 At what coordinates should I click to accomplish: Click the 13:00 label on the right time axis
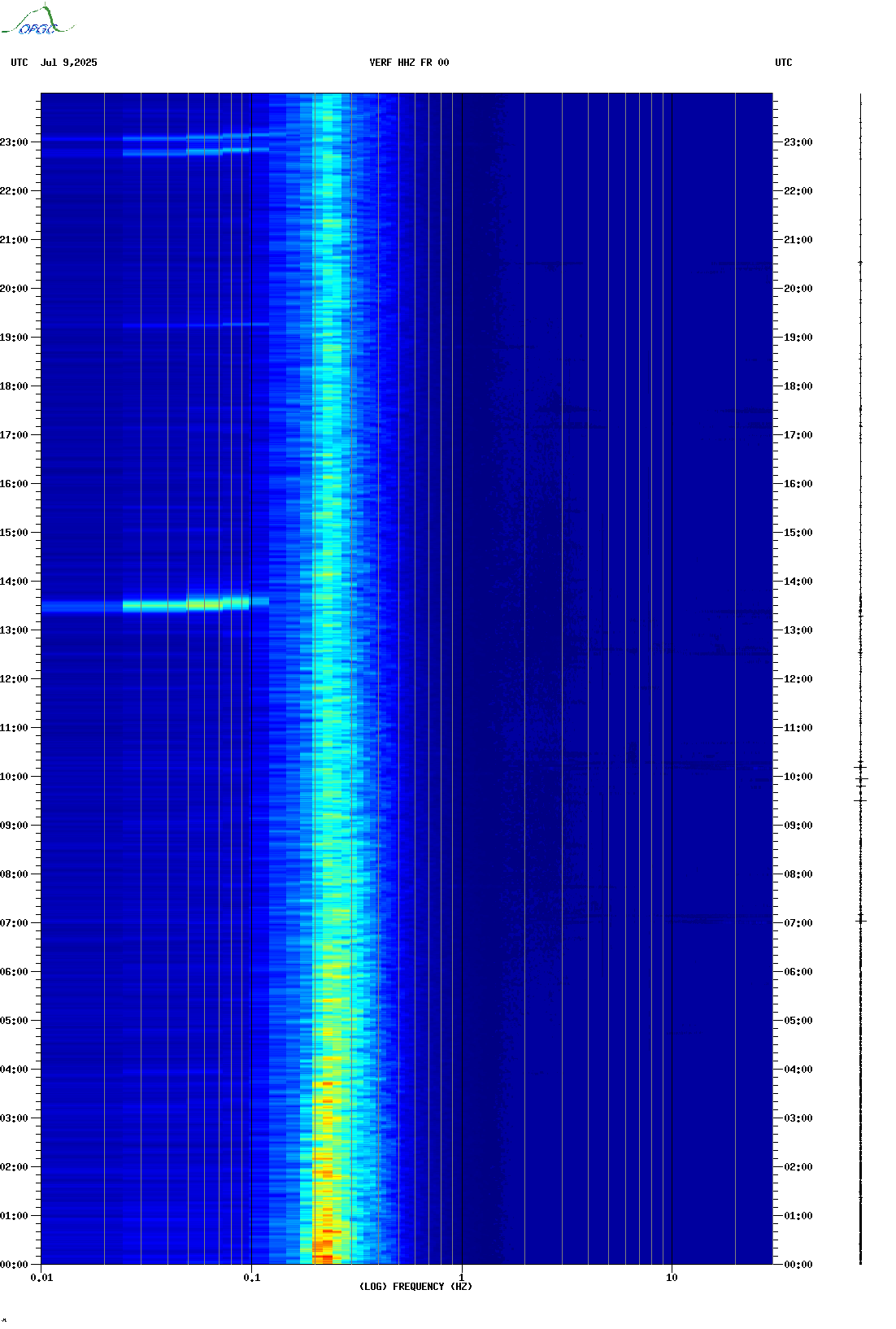[x=798, y=630]
